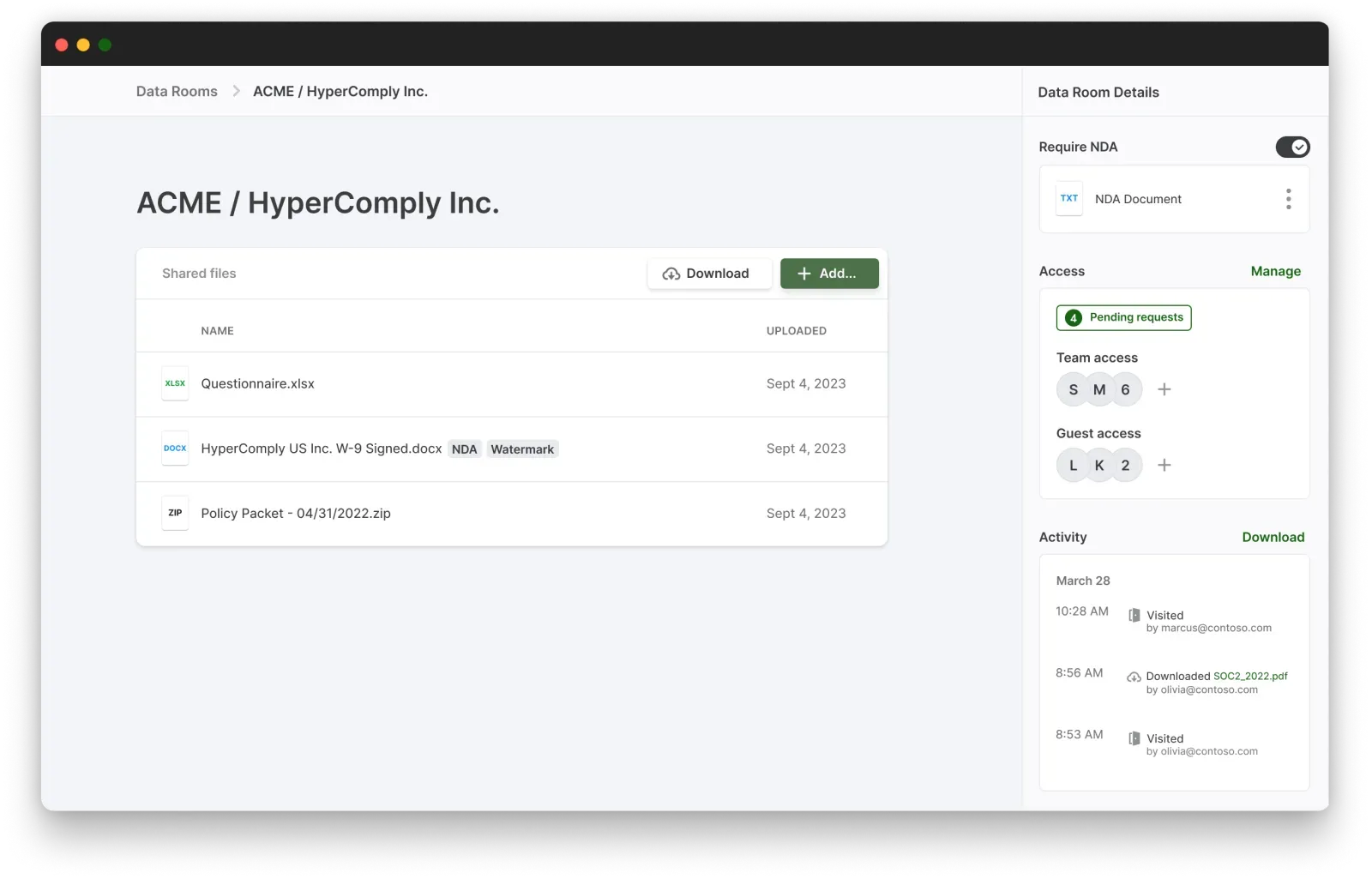View the 4 pending requests

1123,317
